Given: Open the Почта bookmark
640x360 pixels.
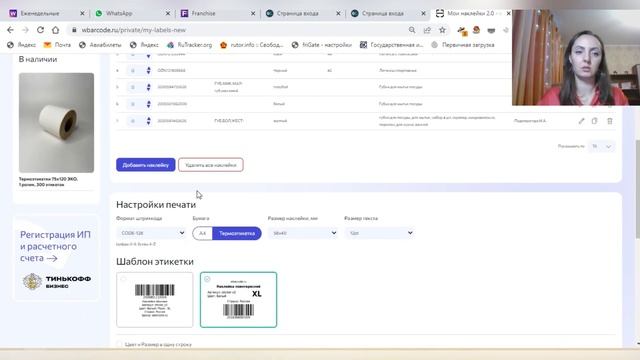Looking at the screenshot, I should (x=58, y=45).
